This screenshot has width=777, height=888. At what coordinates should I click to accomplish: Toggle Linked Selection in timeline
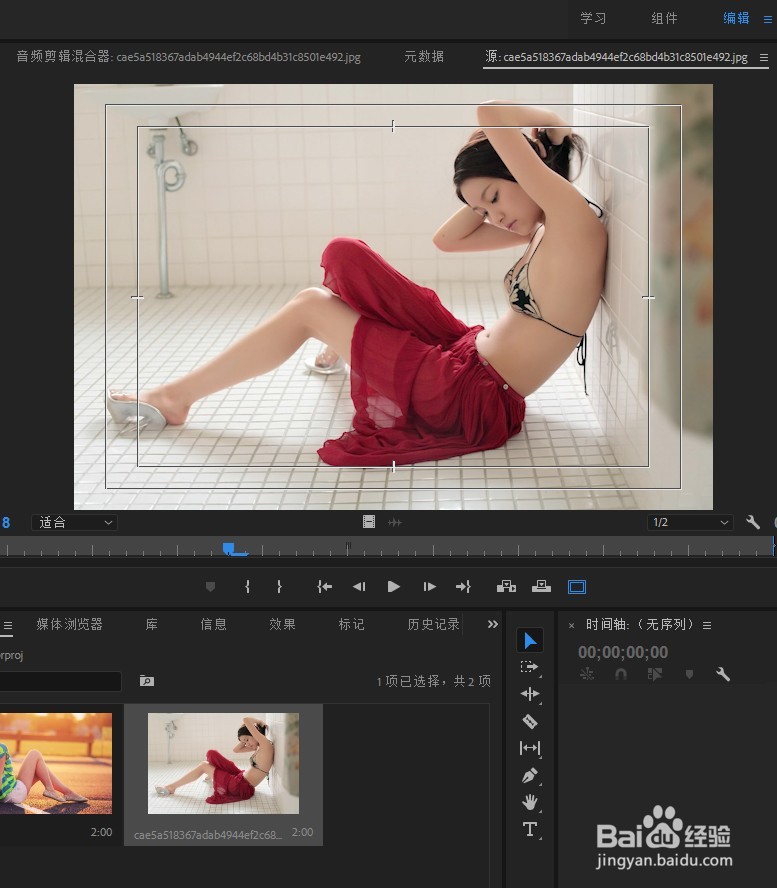pos(655,674)
